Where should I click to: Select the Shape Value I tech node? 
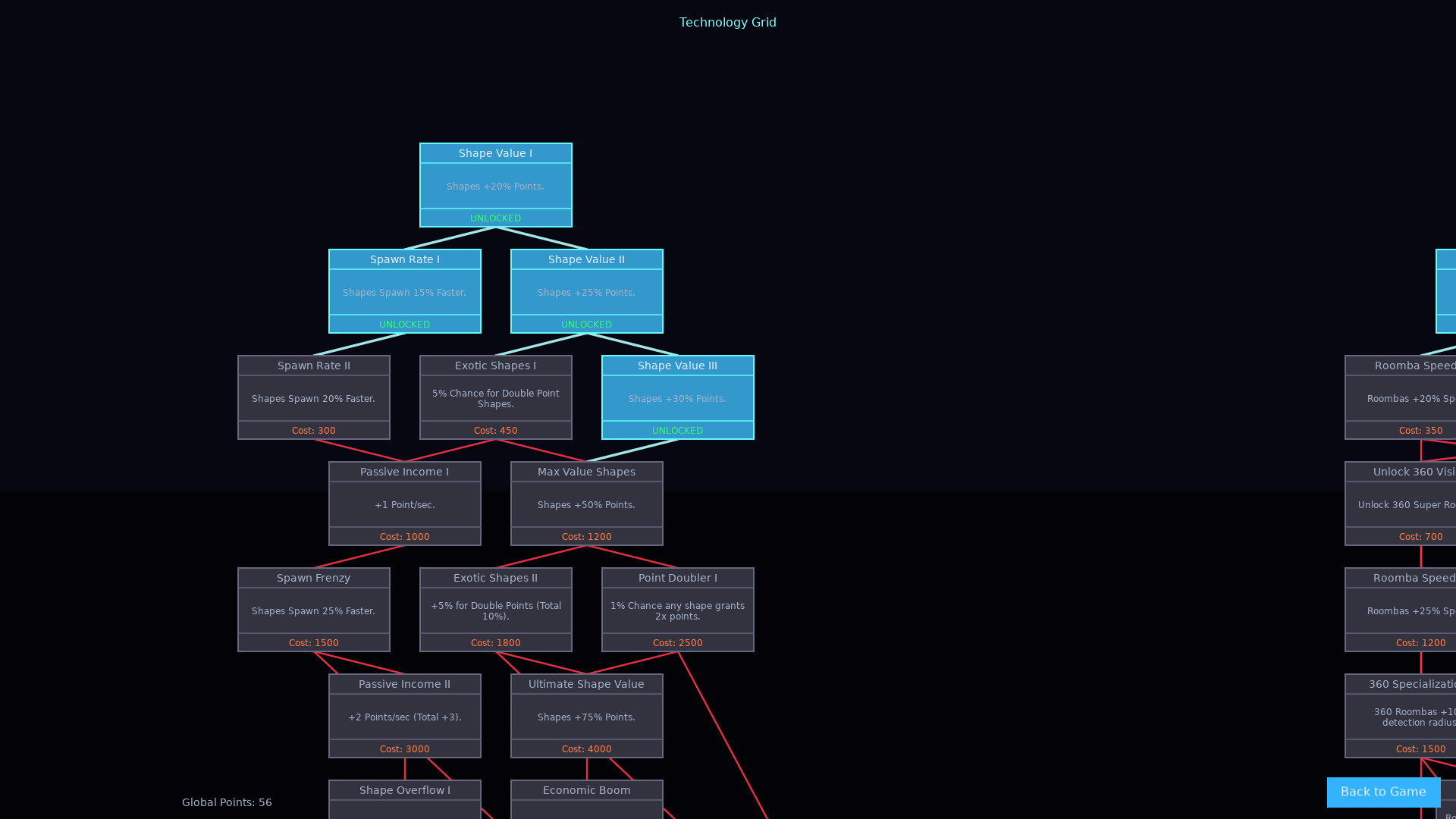click(496, 185)
